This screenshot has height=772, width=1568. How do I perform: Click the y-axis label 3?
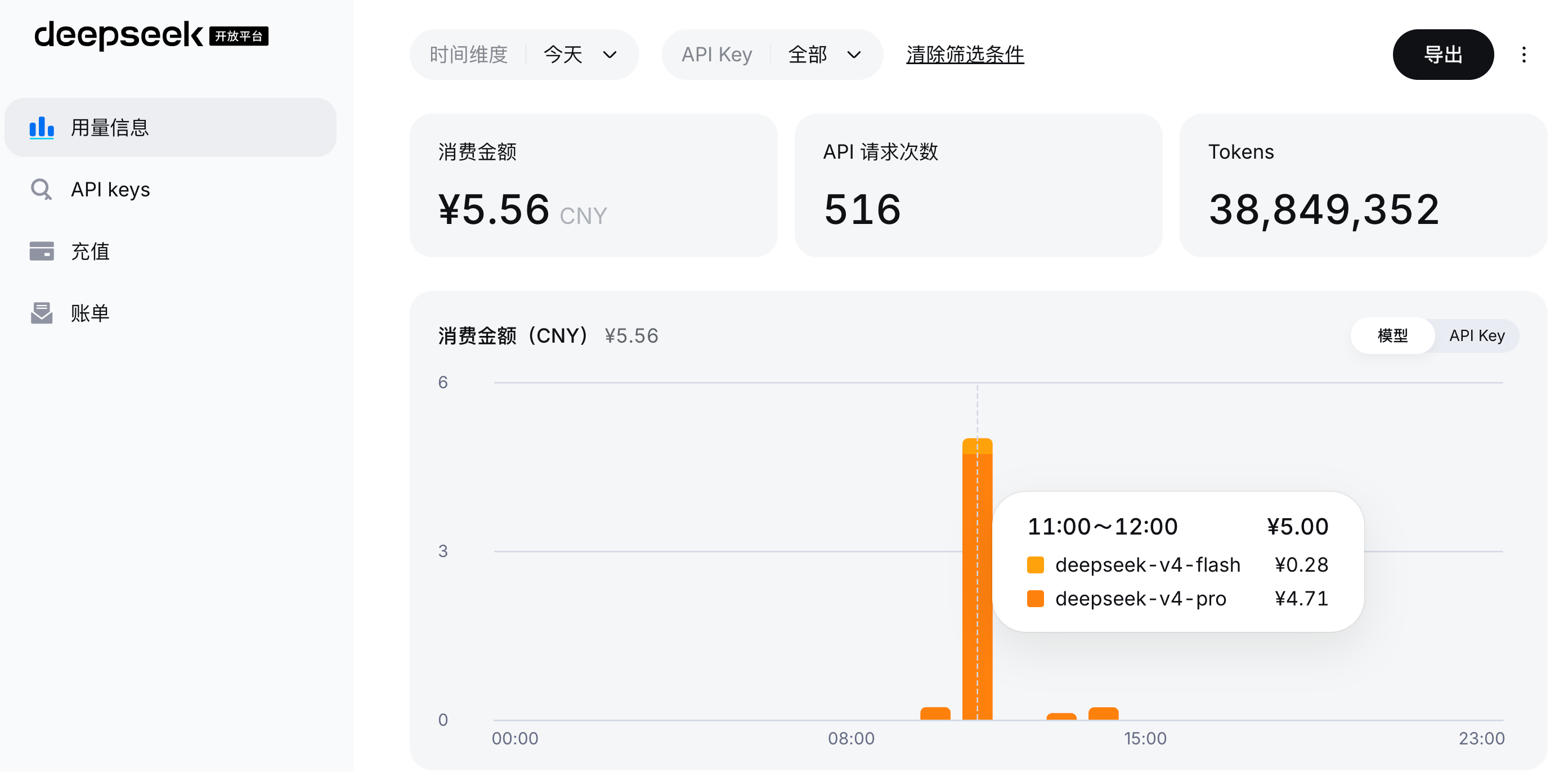pyautogui.click(x=443, y=551)
